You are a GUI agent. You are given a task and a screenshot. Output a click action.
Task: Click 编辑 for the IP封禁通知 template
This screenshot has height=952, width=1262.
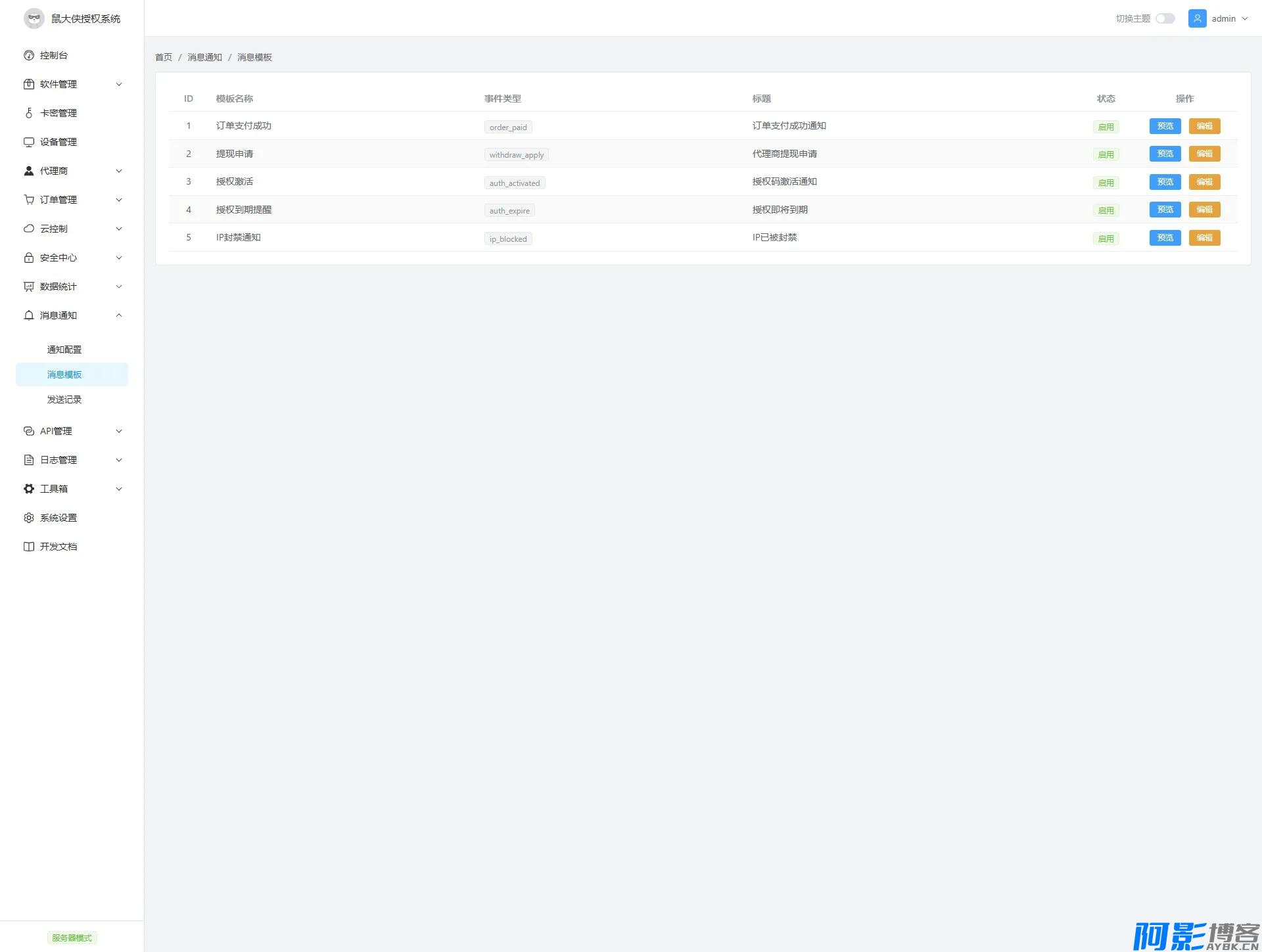pyautogui.click(x=1204, y=238)
